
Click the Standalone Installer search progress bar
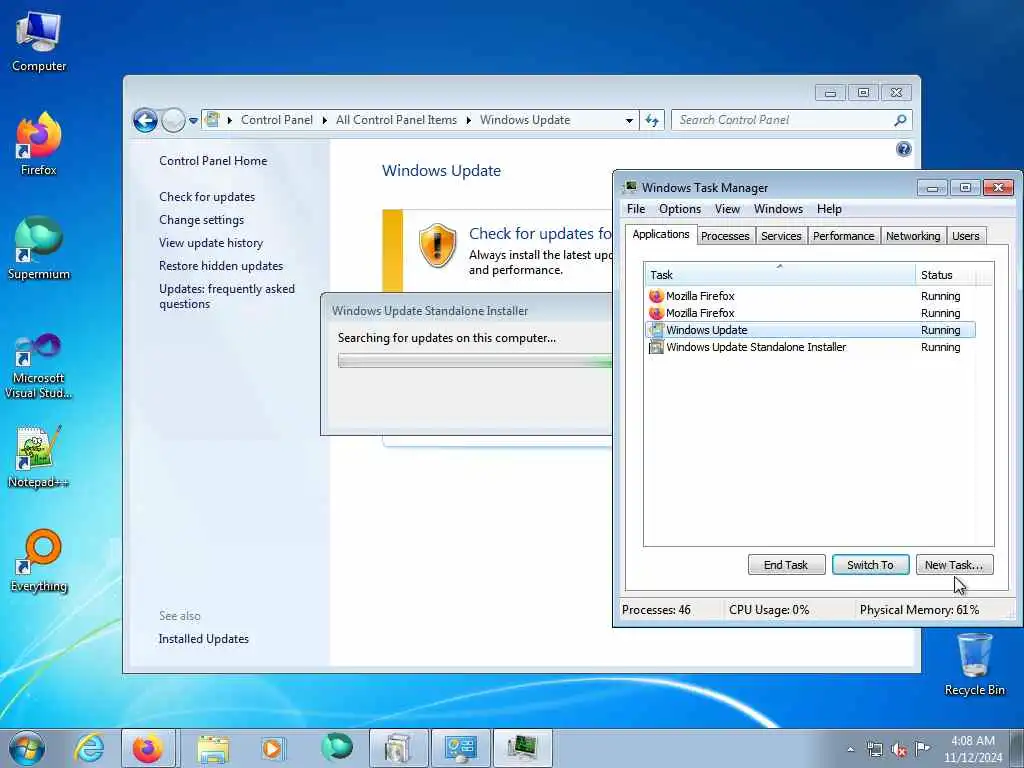coord(475,361)
